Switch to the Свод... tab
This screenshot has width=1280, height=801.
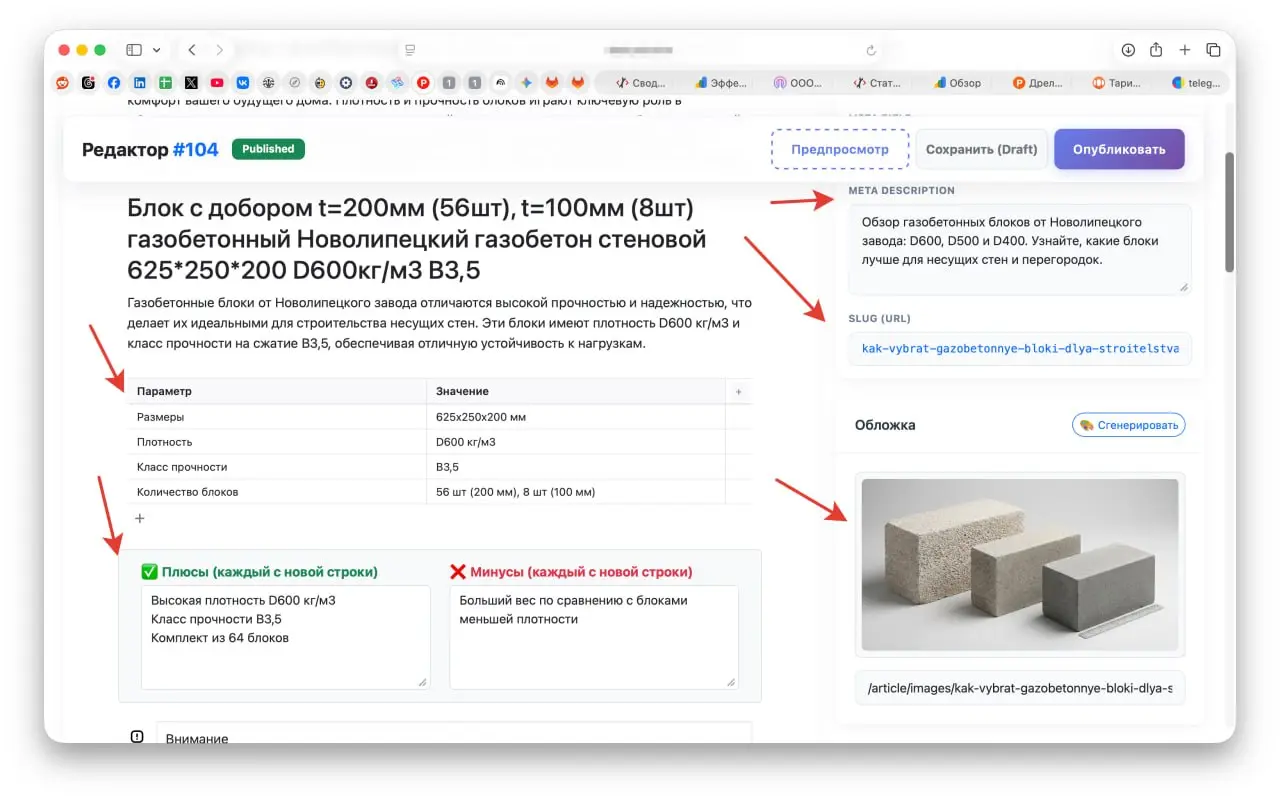pyautogui.click(x=641, y=83)
